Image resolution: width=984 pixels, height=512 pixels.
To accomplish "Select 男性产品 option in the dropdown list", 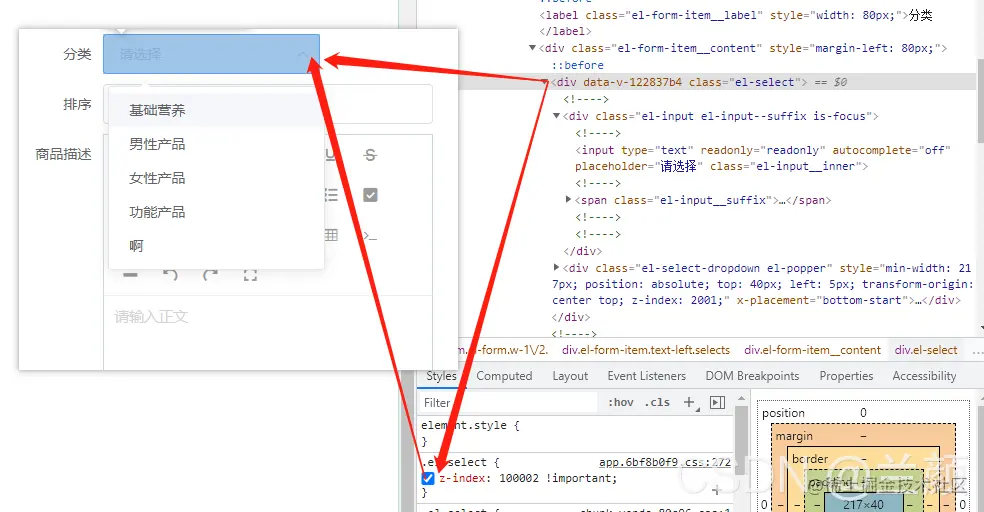I will 217,144.
